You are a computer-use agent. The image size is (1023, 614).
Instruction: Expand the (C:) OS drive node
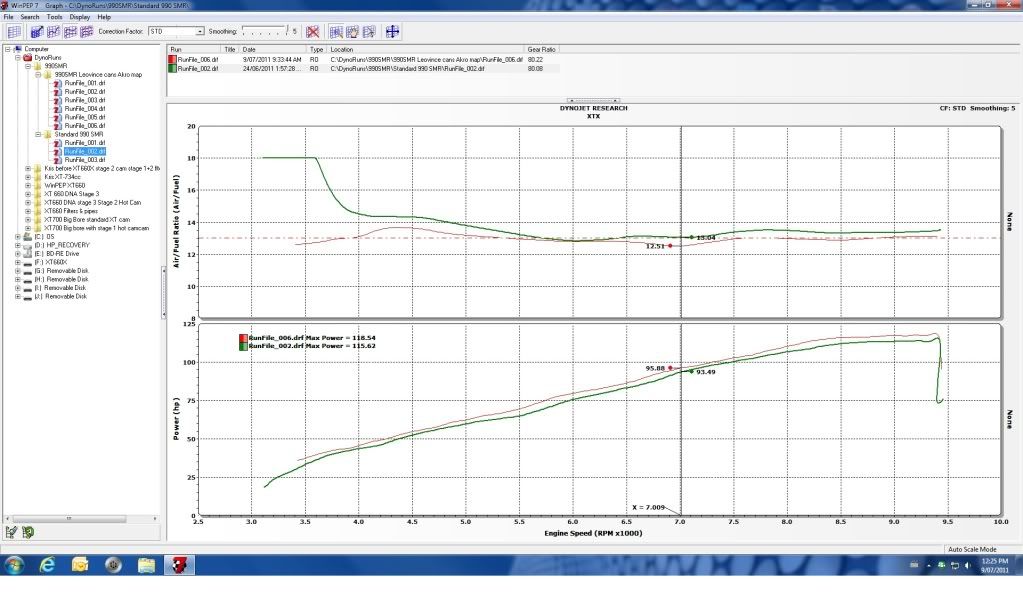18,237
